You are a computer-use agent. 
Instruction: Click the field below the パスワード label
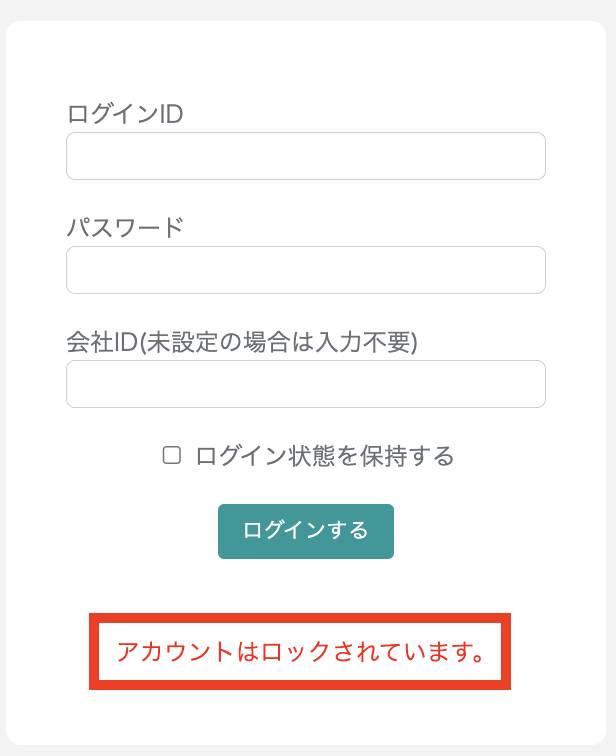pos(305,270)
